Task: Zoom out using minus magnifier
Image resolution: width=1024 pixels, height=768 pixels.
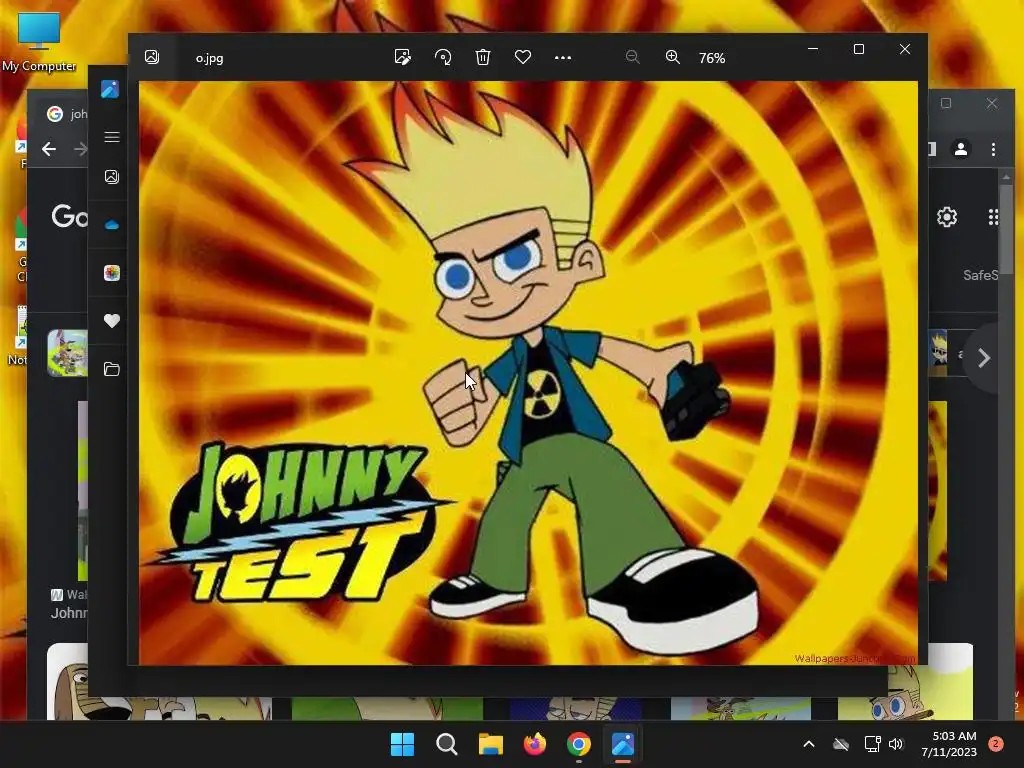Action: [632, 57]
